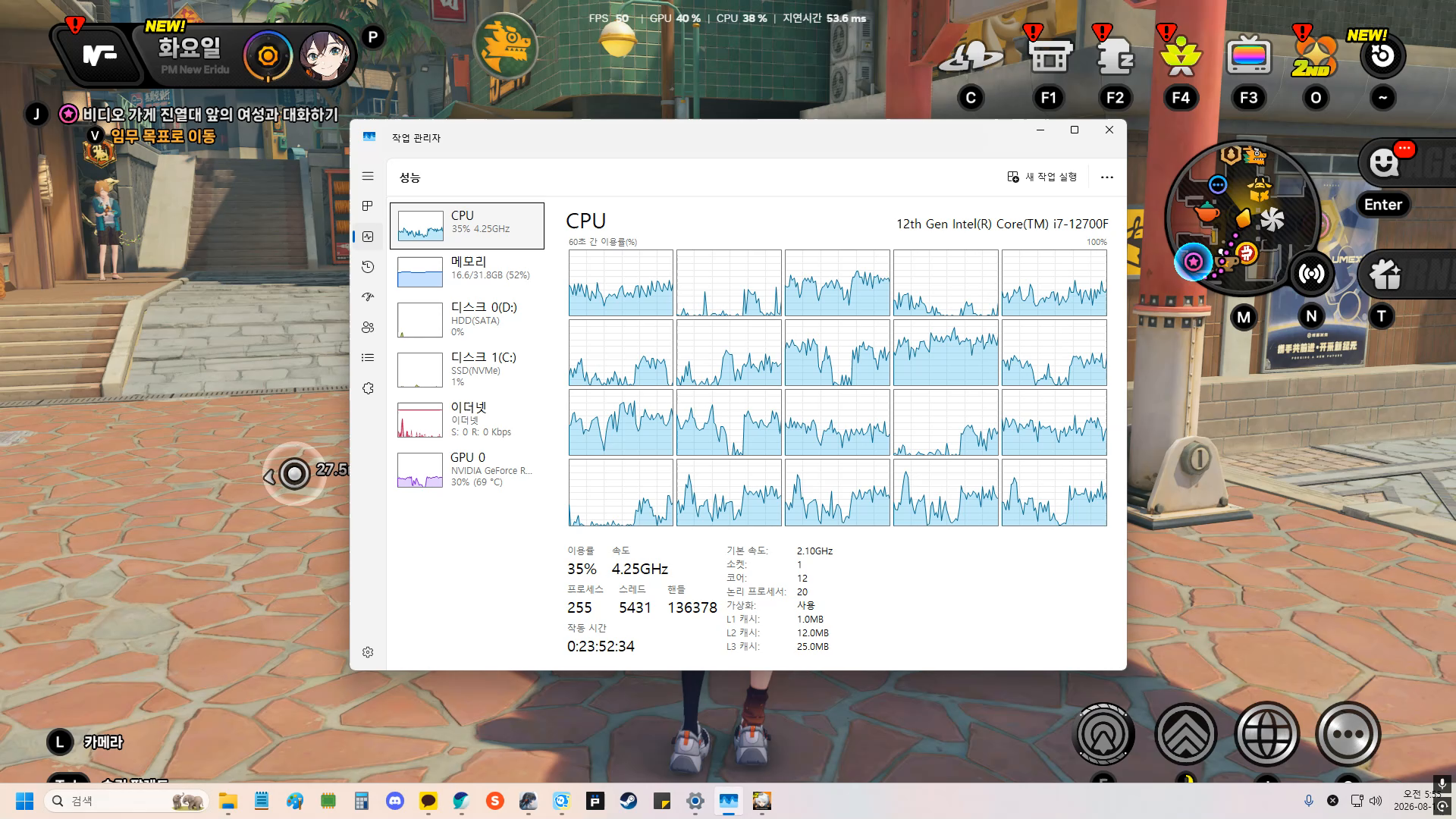The image size is (1456, 819).
Task: Open the yellow-green figure icon labeled F4
Action: tap(1181, 56)
